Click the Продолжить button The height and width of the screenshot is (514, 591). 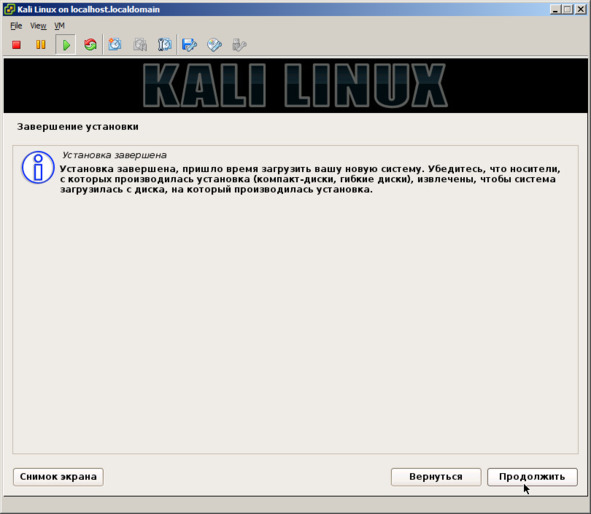[x=532, y=477]
